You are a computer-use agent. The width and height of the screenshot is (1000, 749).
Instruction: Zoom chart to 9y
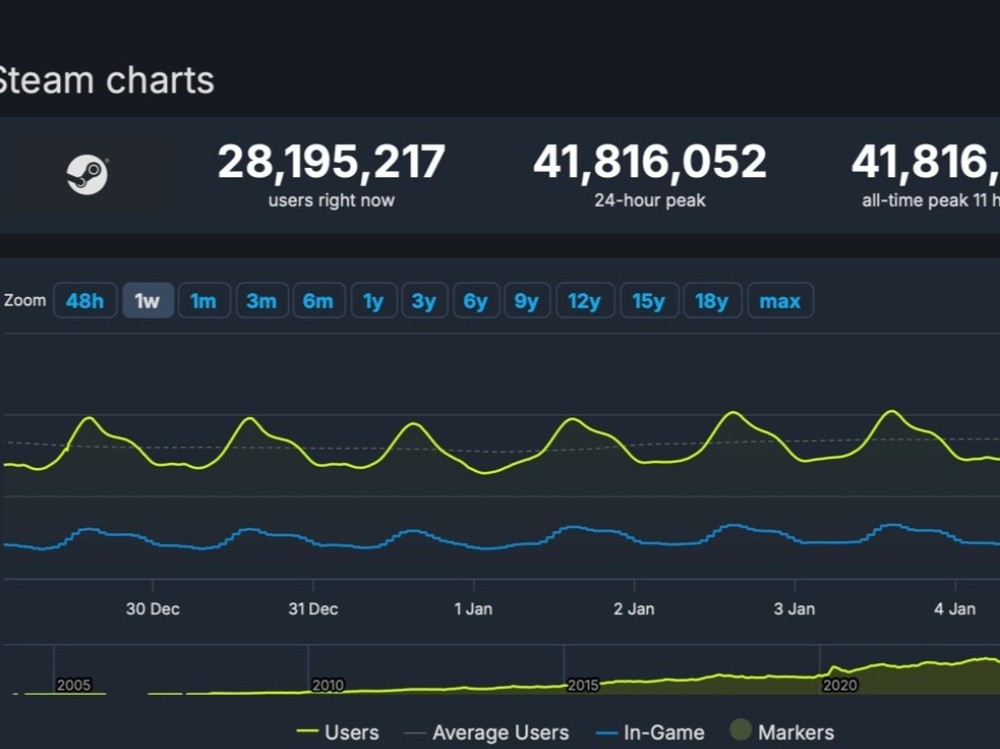point(527,301)
